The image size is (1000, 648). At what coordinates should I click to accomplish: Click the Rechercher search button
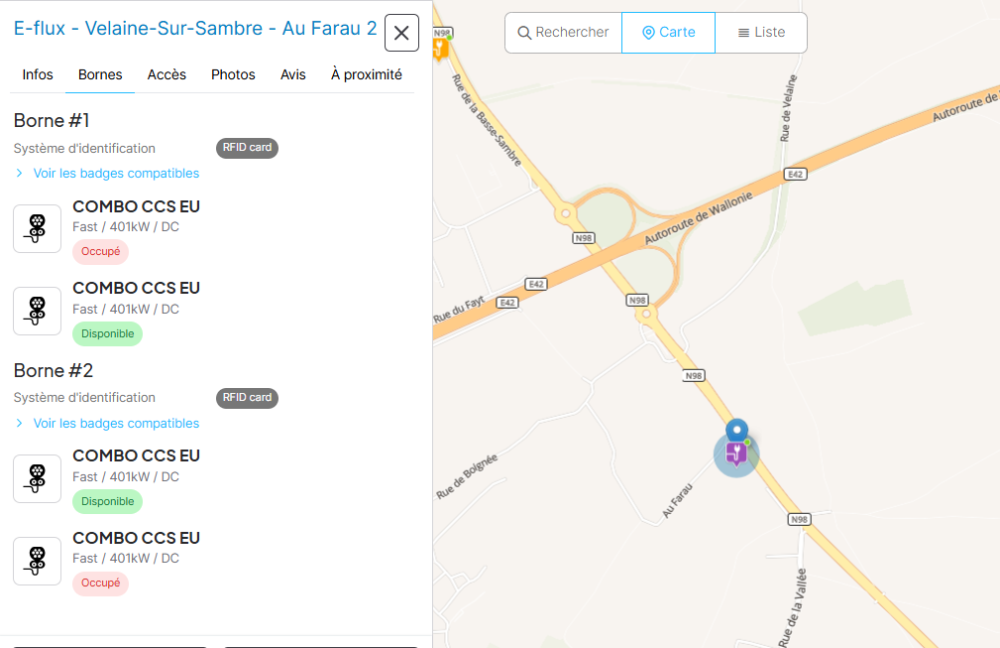[563, 33]
